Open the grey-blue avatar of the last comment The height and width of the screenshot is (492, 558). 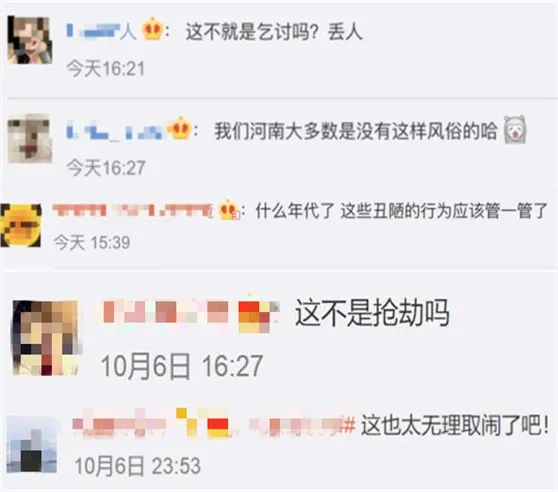pos(32,445)
